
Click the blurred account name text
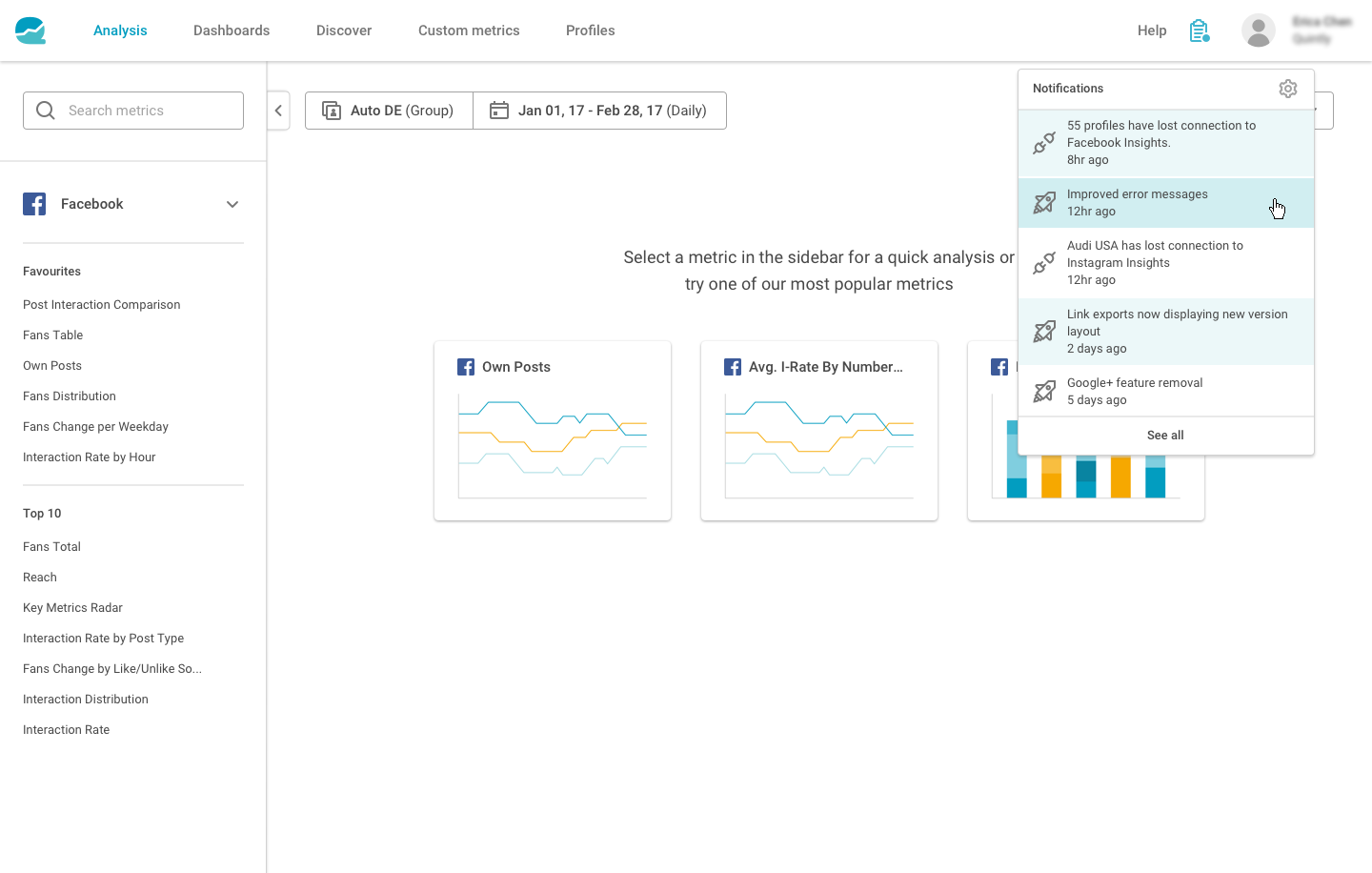[1322, 22]
